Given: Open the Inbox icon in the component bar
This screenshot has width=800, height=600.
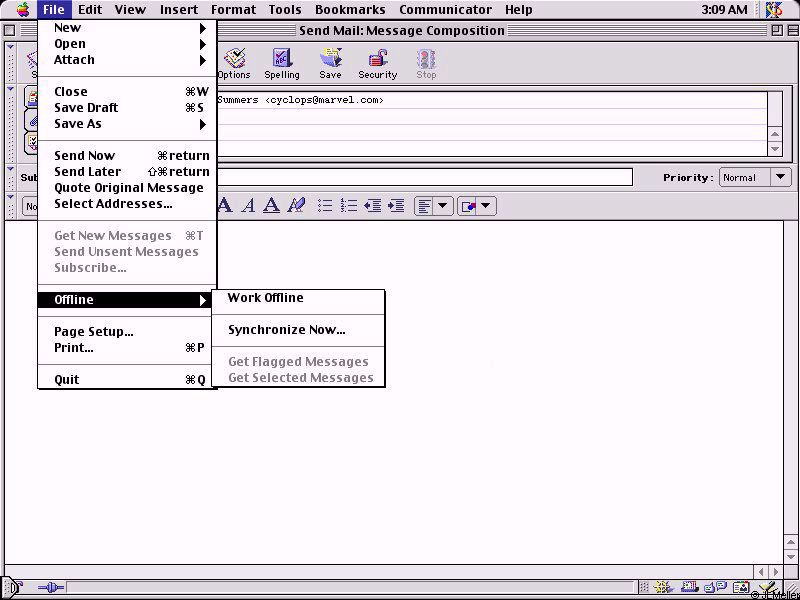Looking at the screenshot, I should [x=690, y=588].
